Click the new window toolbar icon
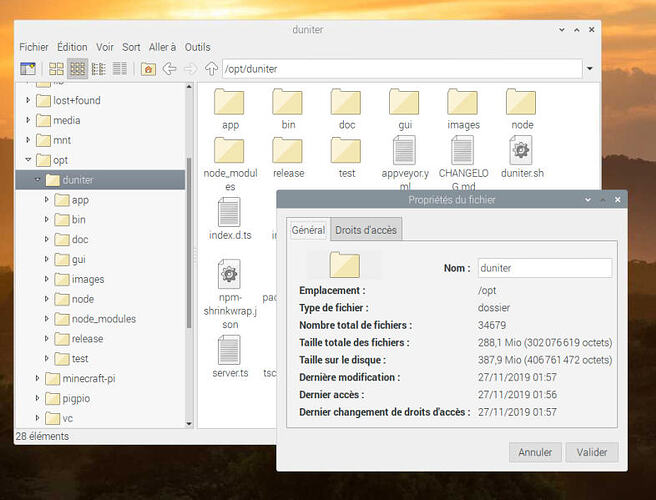This screenshot has height=500, width=656. (x=28, y=69)
